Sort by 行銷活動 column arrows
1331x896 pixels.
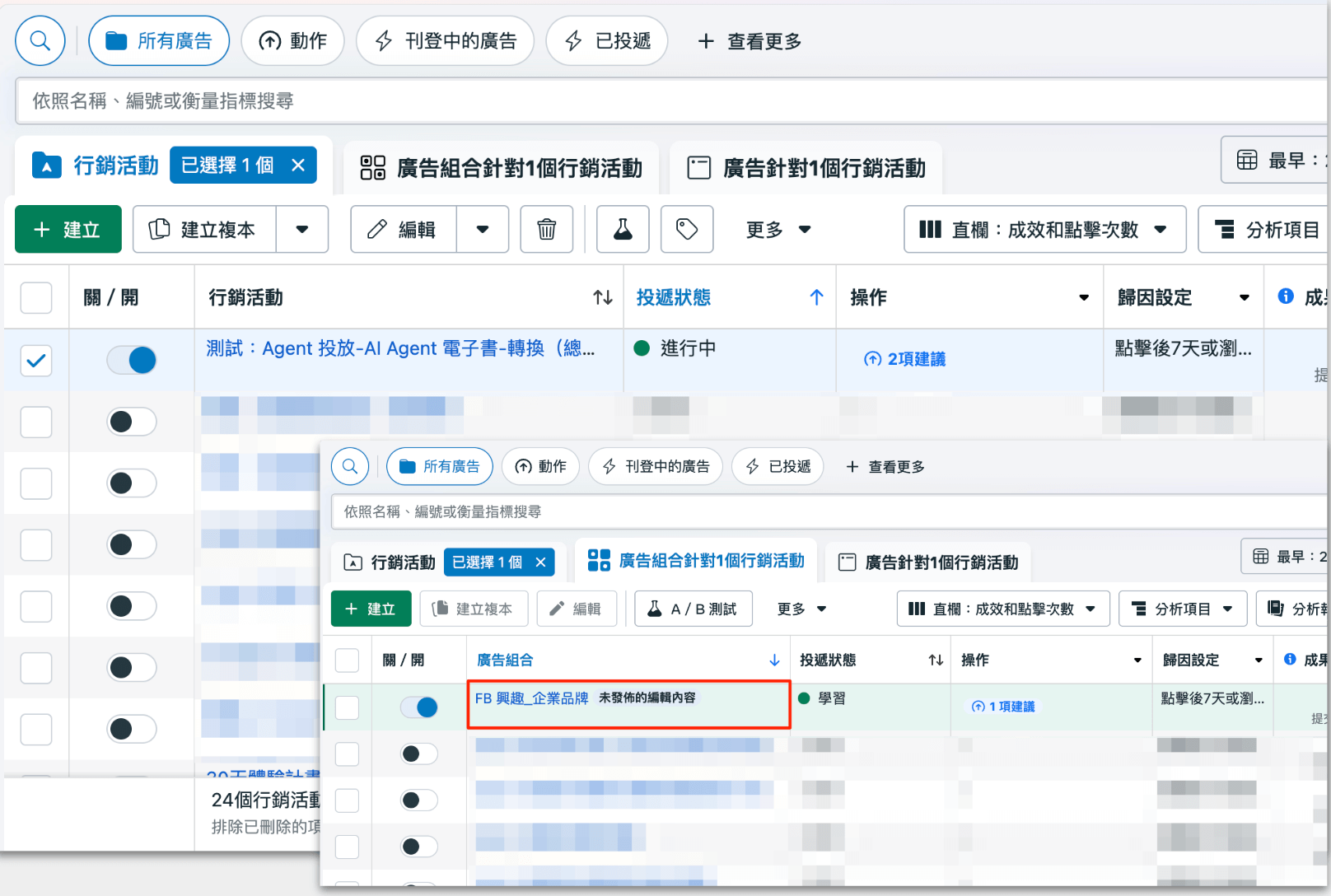(x=602, y=297)
